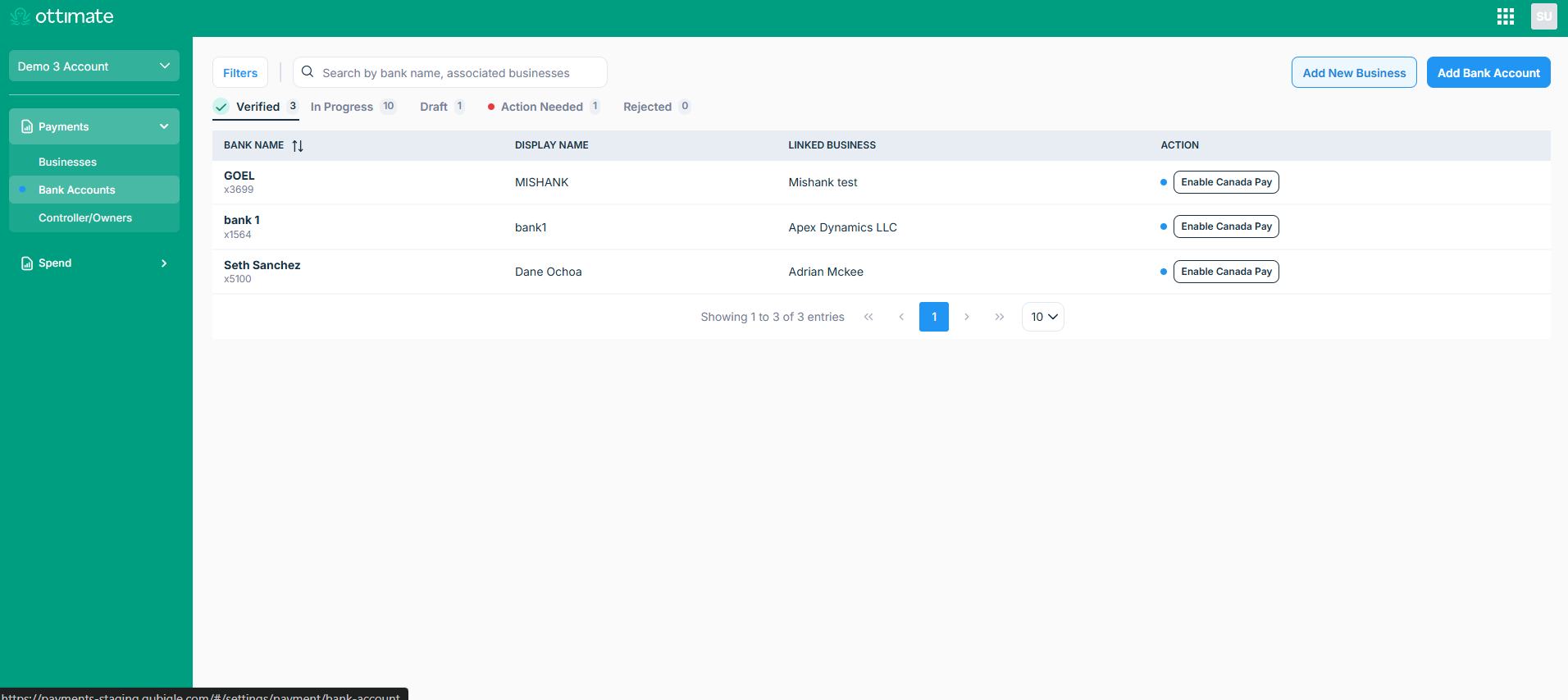Go to the first page of entries
1568x700 pixels.
(x=868, y=317)
